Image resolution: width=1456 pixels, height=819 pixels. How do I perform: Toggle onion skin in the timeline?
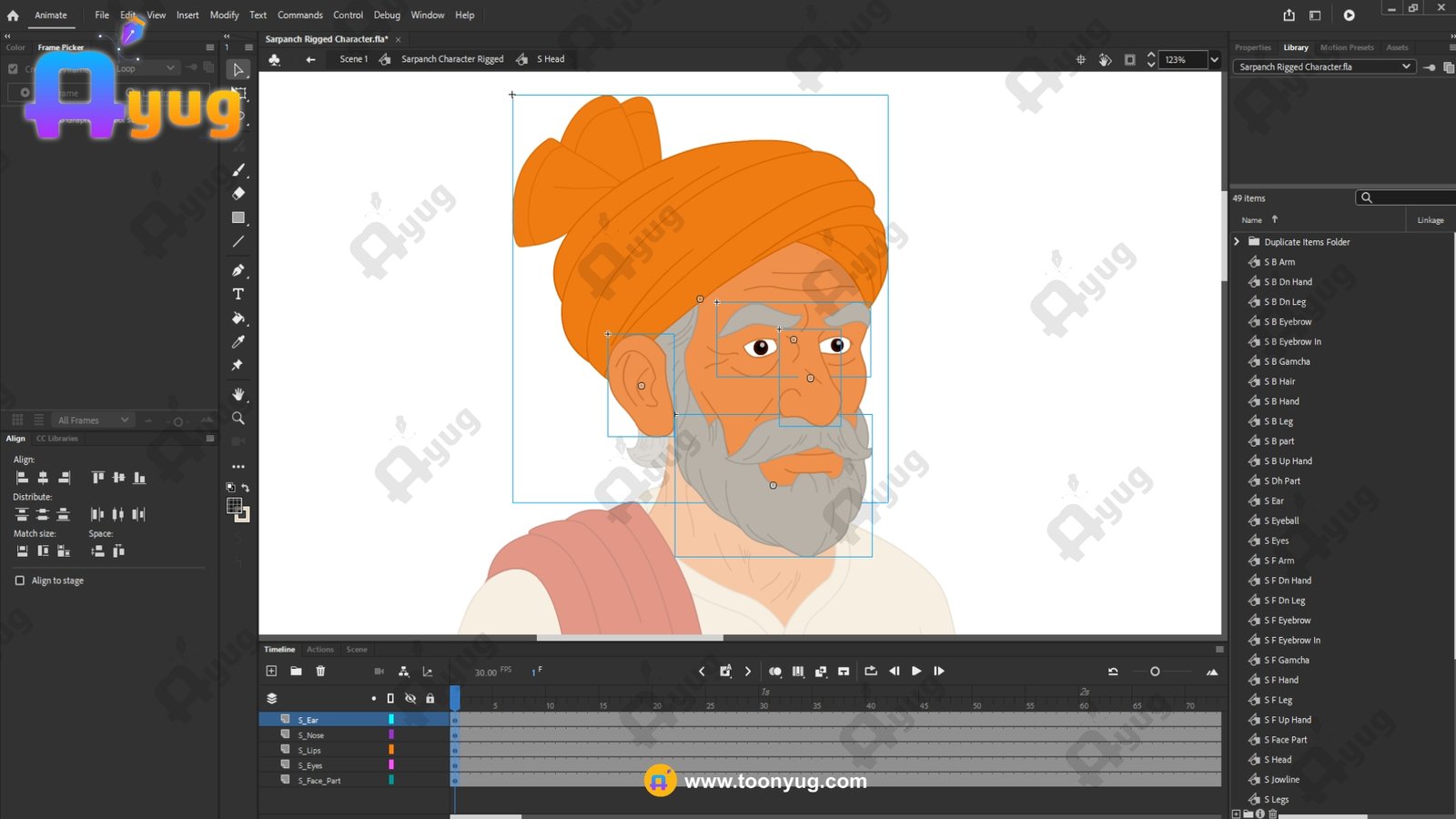click(x=775, y=672)
